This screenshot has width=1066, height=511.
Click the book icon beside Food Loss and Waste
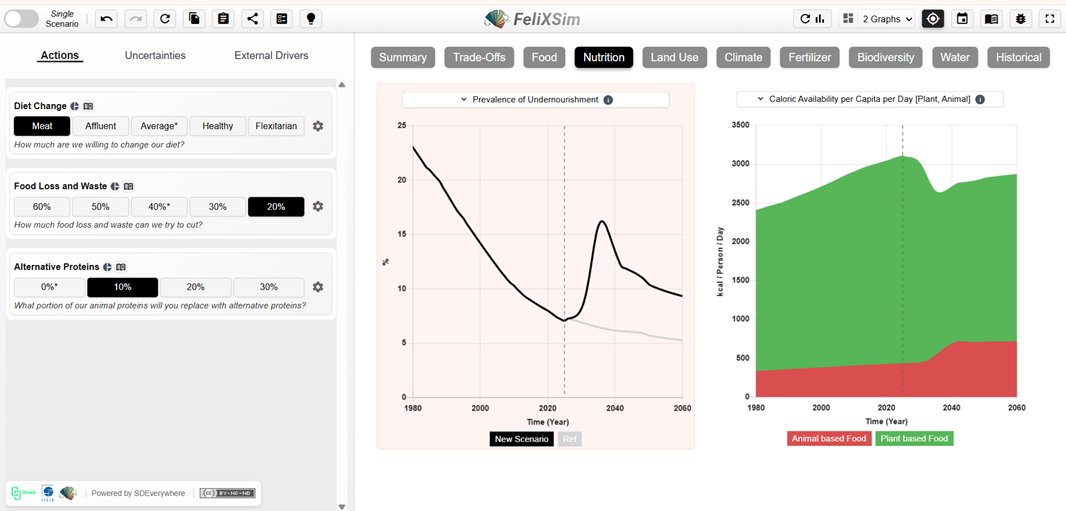pos(129,186)
